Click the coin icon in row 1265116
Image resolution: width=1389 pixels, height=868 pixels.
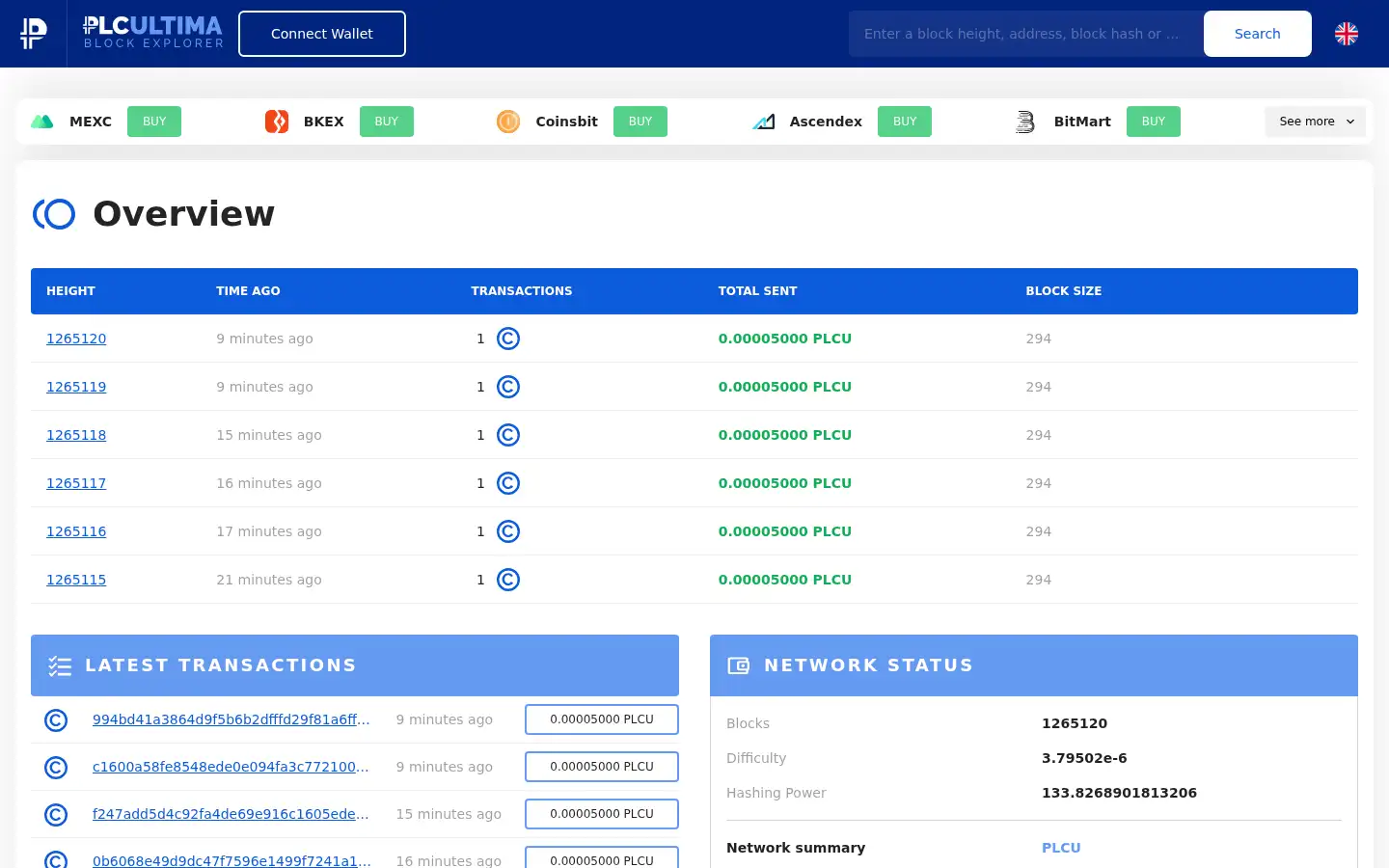point(508,531)
